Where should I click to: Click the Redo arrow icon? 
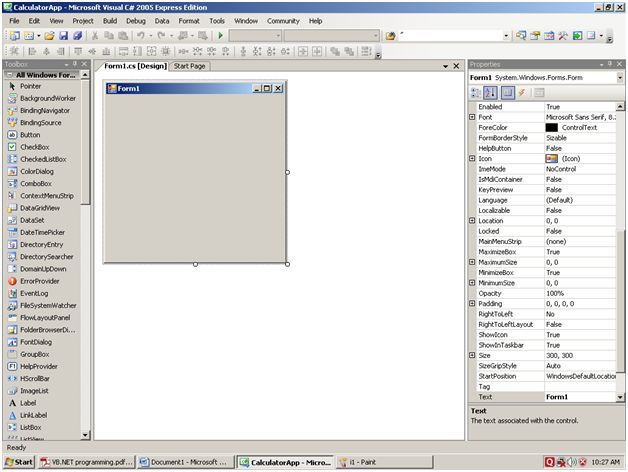click(161, 36)
